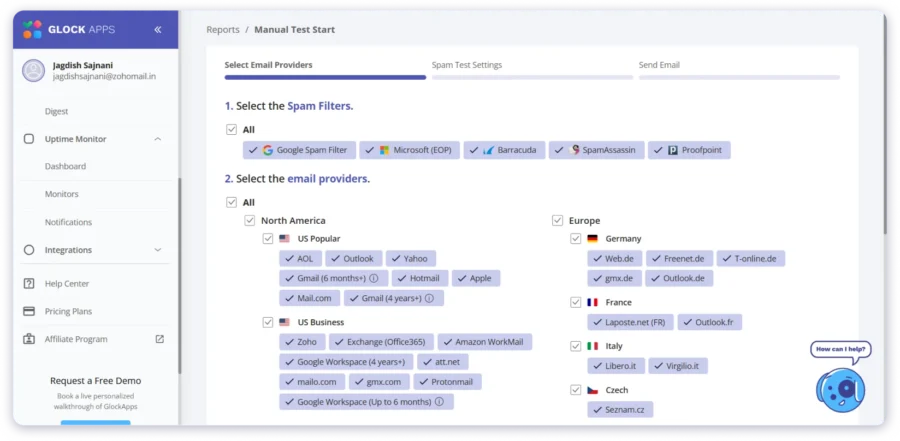Click info icon beside Gmail (4 years+)
The image size is (900, 441).
point(429,298)
